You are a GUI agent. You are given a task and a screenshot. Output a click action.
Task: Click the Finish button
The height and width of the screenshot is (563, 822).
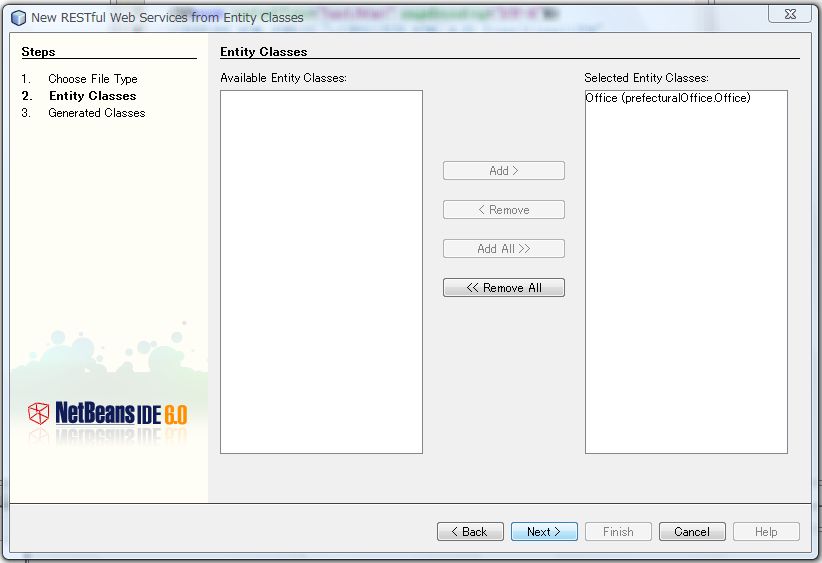(618, 532)
